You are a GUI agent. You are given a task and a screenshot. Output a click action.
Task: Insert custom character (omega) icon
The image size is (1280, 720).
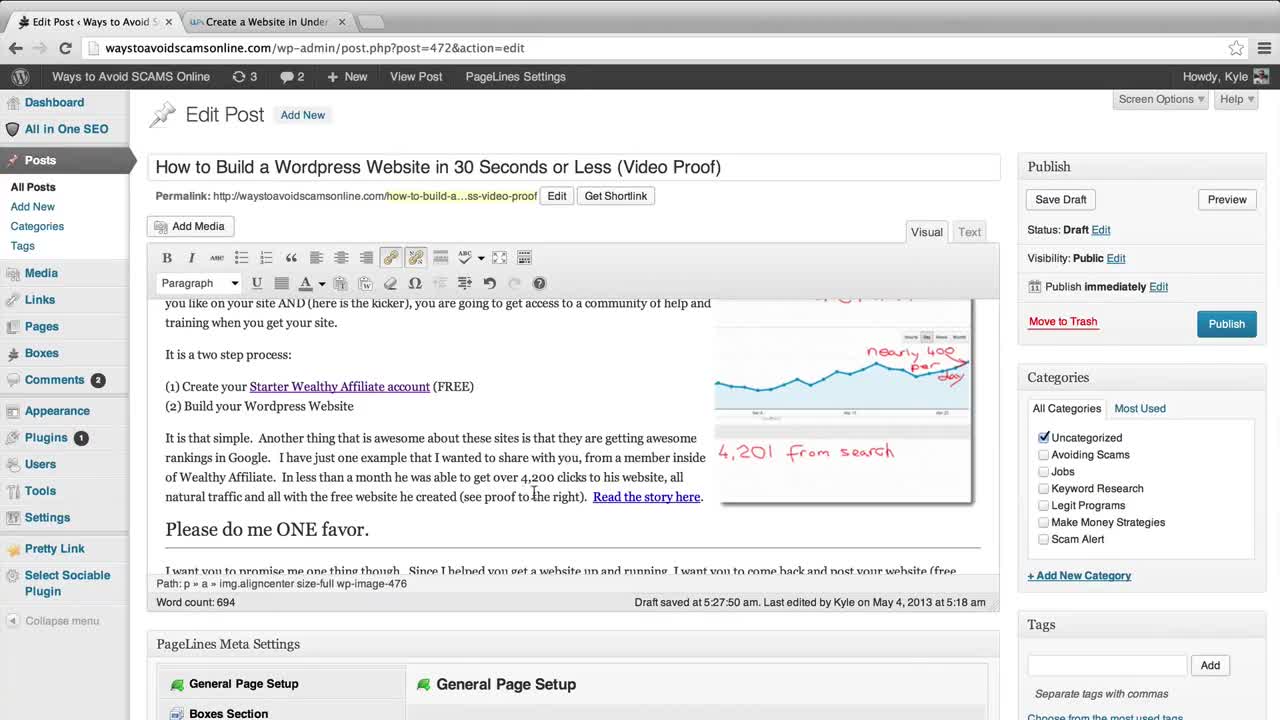415,283
